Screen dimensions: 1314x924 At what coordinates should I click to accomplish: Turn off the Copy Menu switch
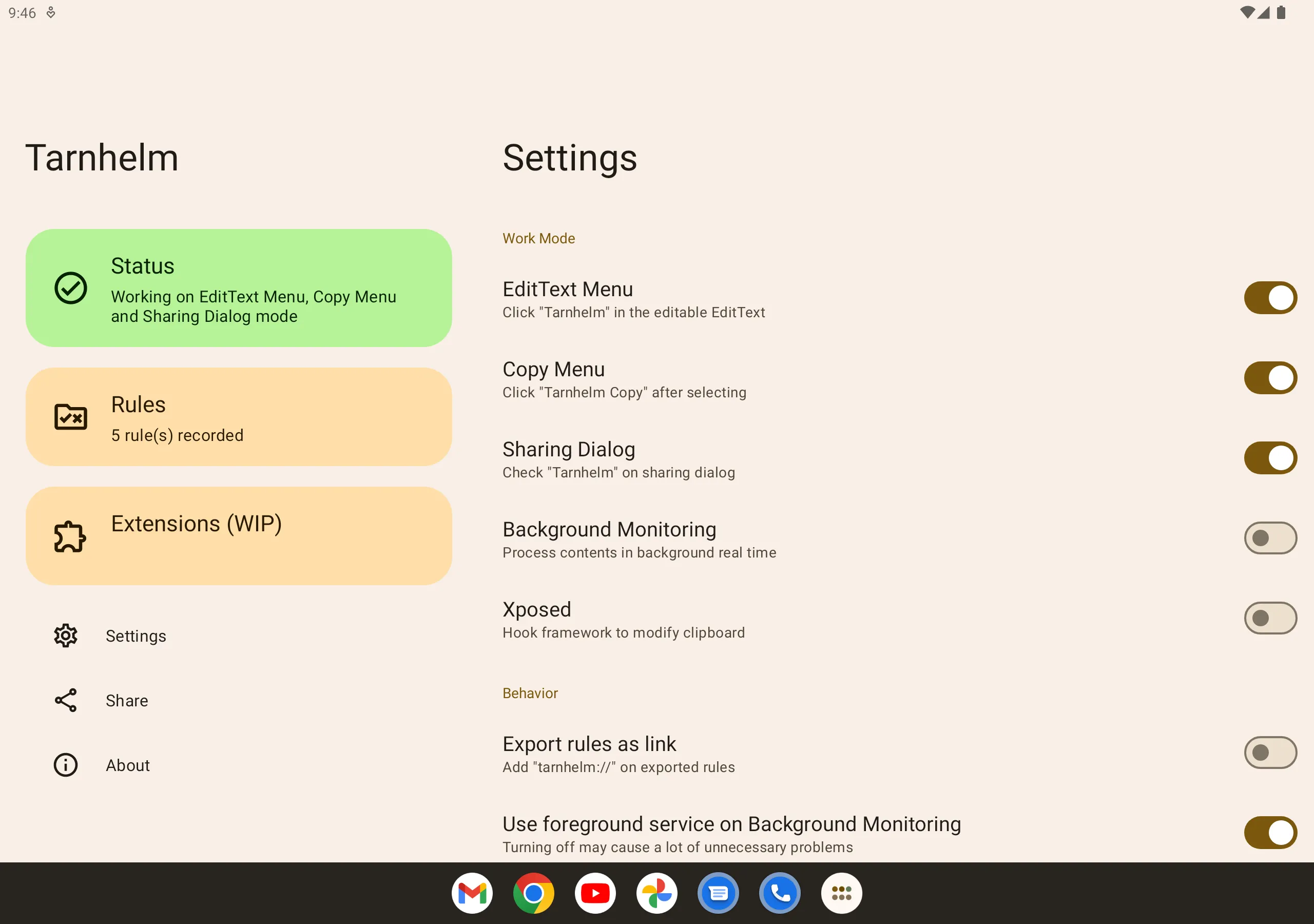(1270, 378)
